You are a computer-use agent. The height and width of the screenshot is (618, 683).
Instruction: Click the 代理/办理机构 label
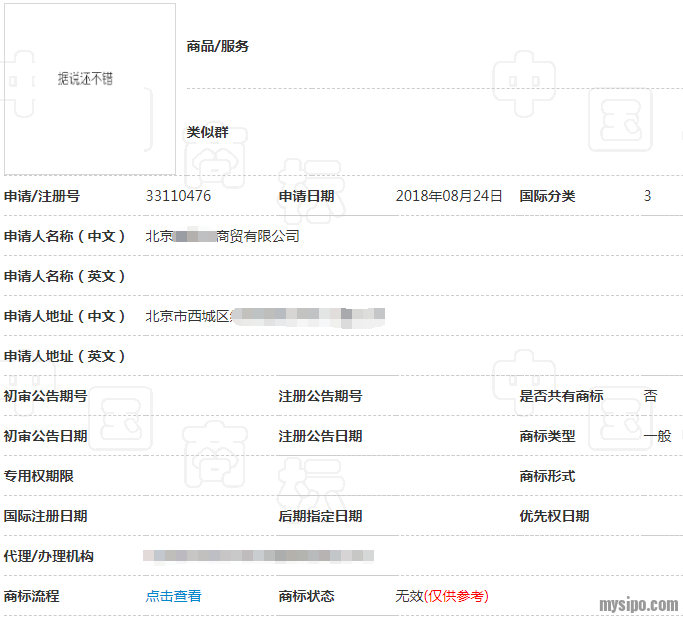(x=49, y=556)
